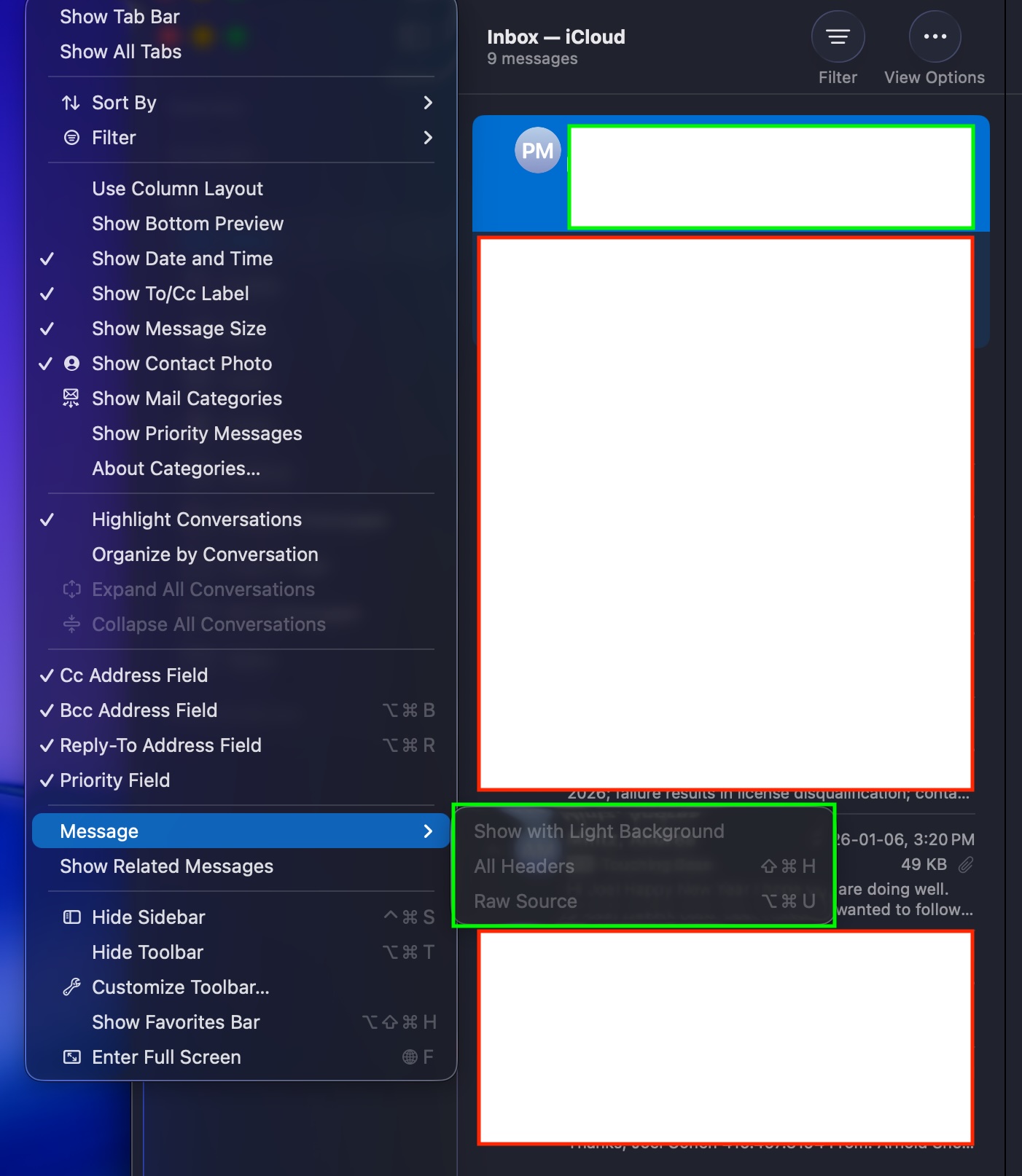The image size is (1022, 1176).
Task: Click the Enter Full Screen icon
Action: click(71, 1057)
